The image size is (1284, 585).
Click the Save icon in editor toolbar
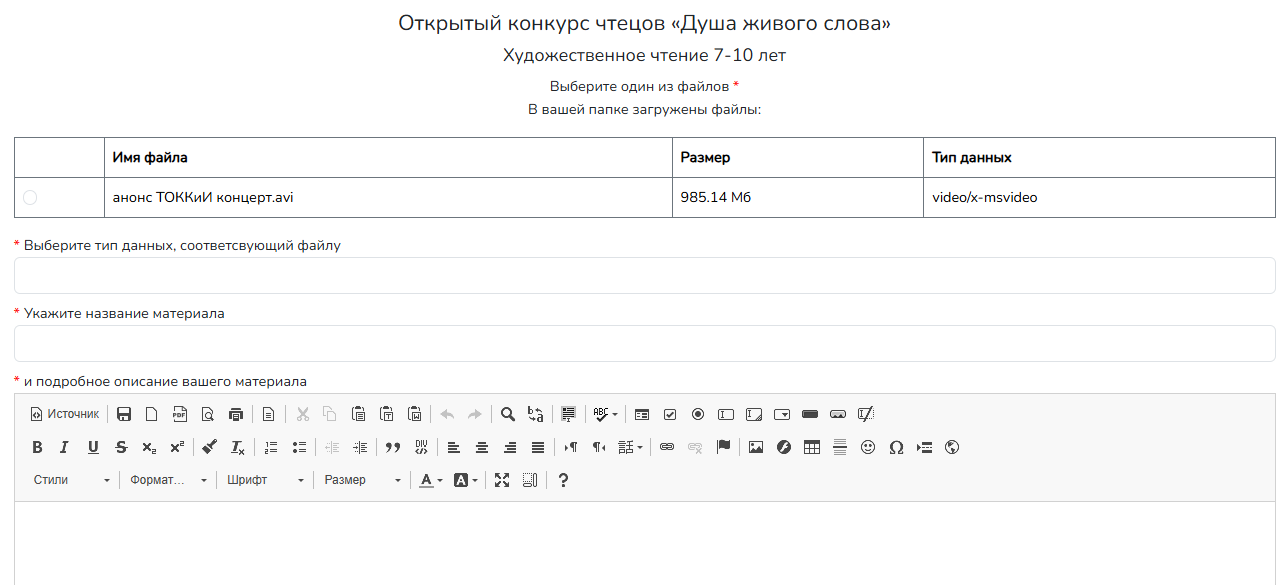click(125, 414)
